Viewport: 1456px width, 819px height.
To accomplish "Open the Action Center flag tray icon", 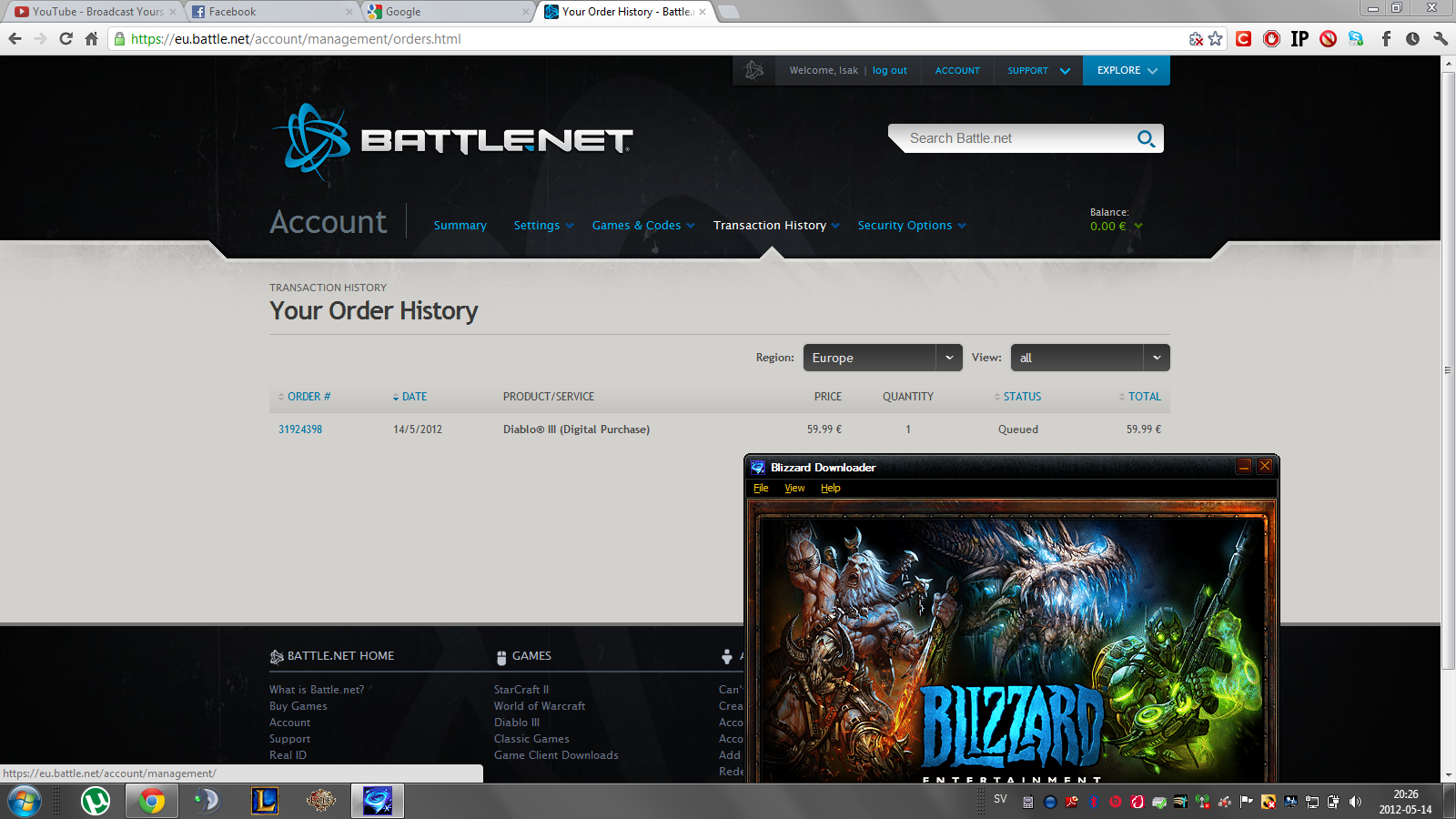I will (1247, 802).
